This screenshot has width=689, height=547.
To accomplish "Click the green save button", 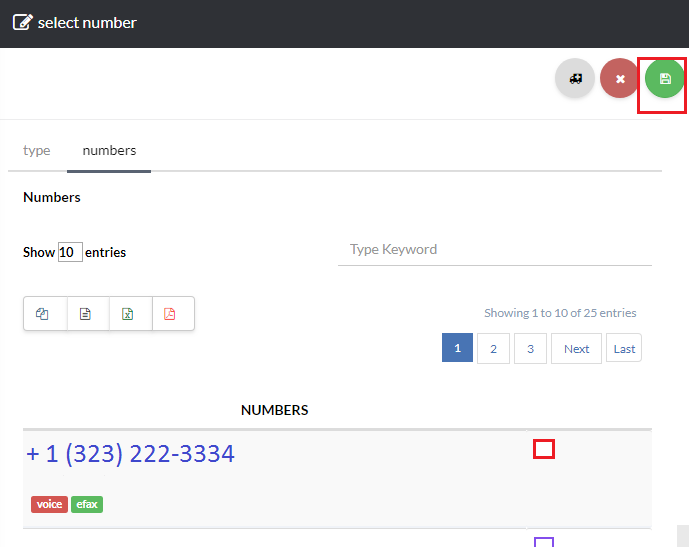I will (x=664, y=78).
